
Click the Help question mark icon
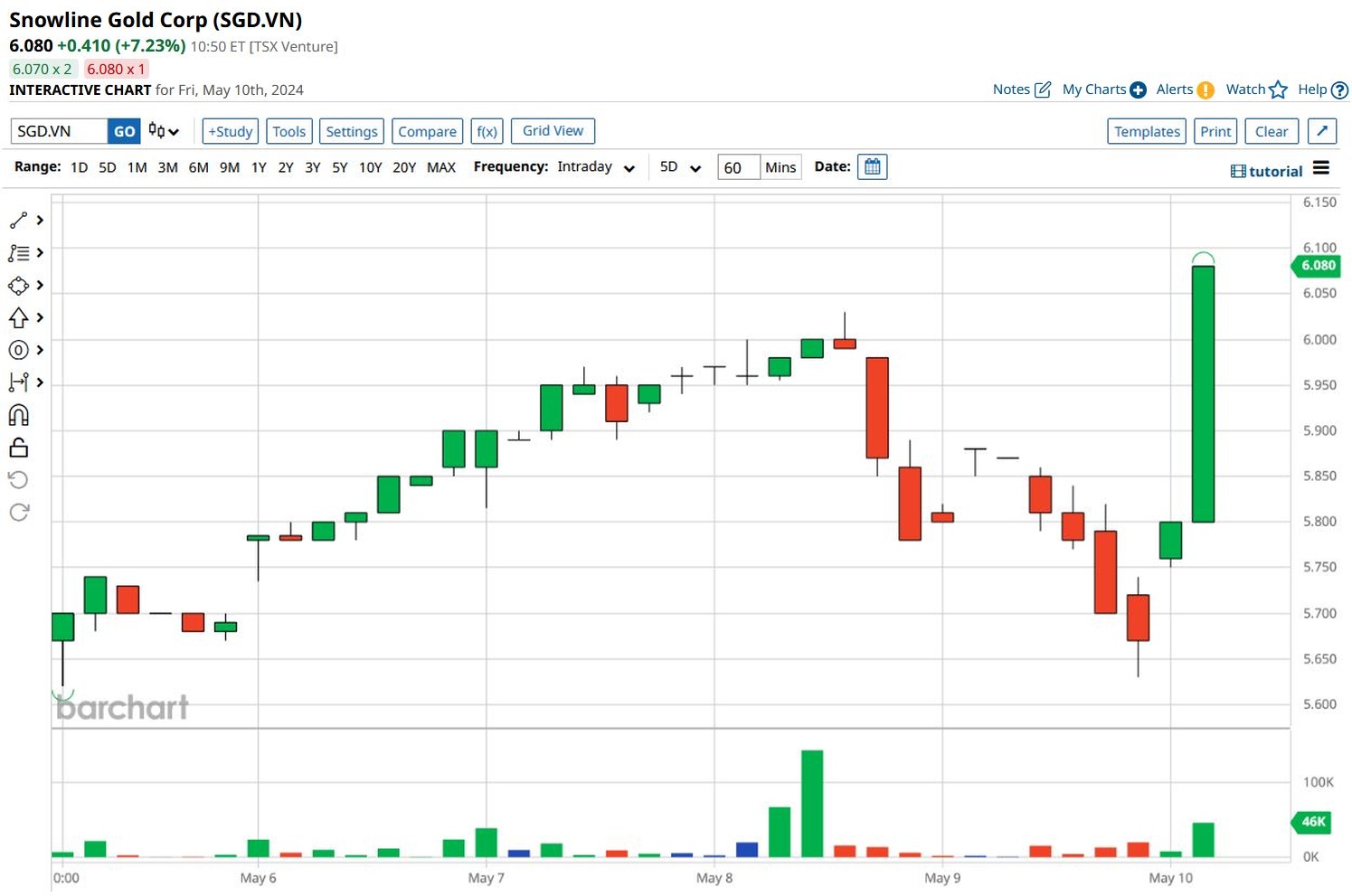[x=1340, y=90]
